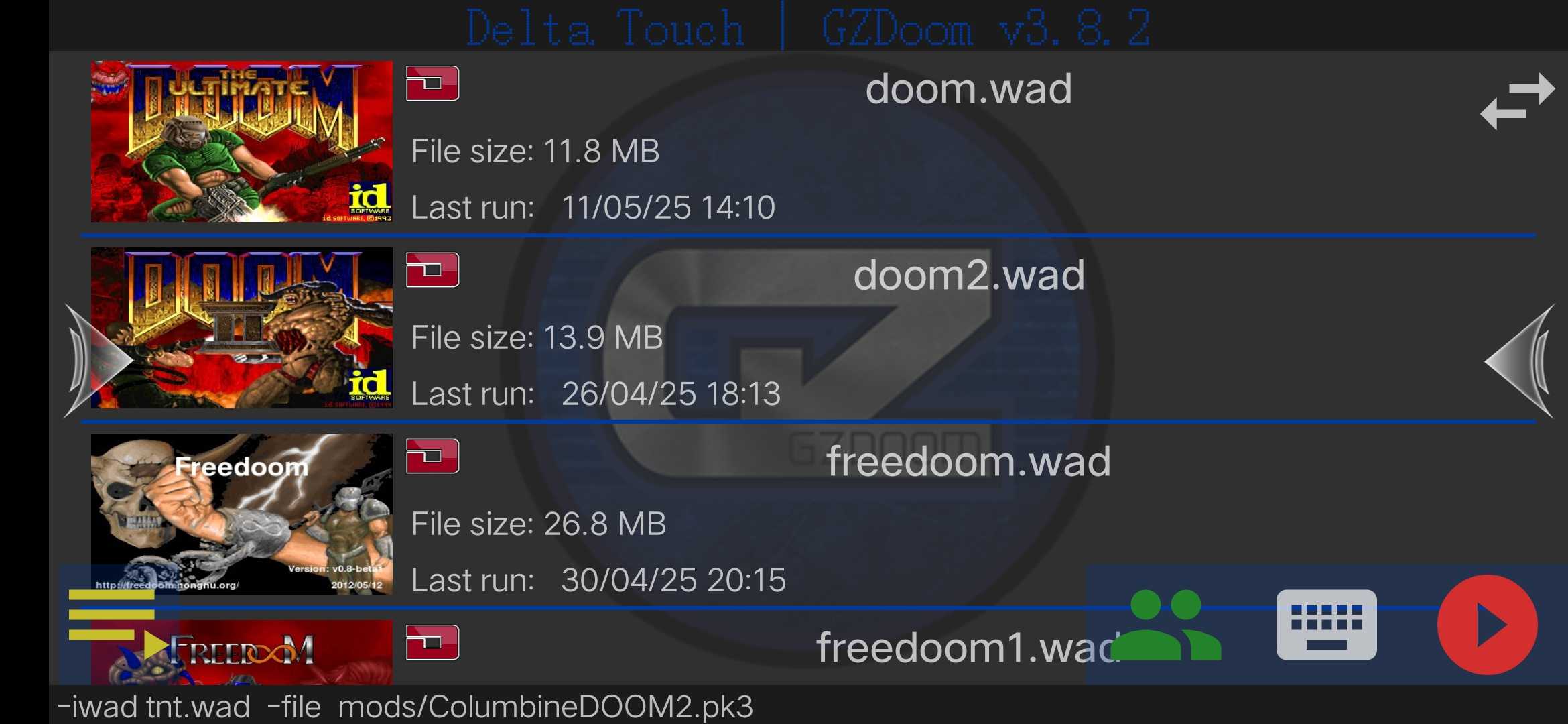Screen dimensions: 1568x724
Task: Select the doom.wad entry
Action: [807, 143]
